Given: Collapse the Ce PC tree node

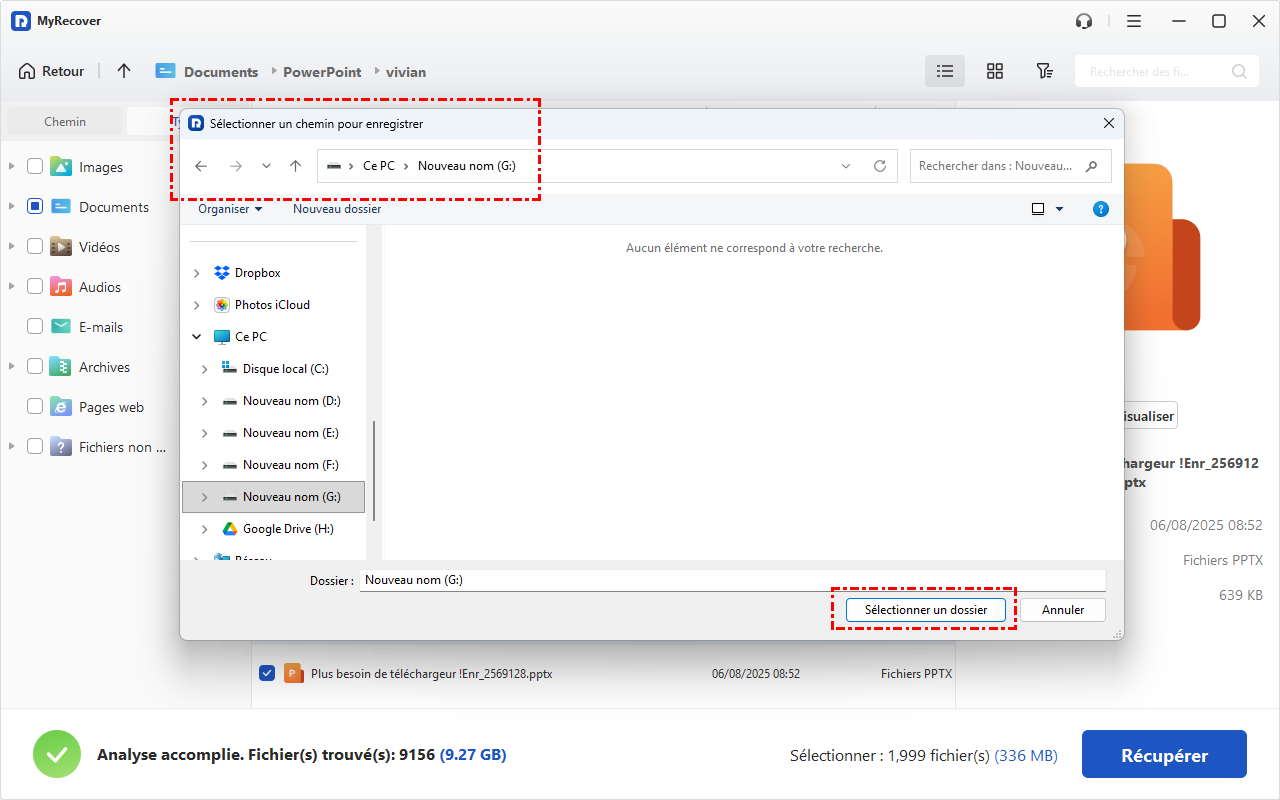Looking at the screenshot, I should (x=197, y=337).
